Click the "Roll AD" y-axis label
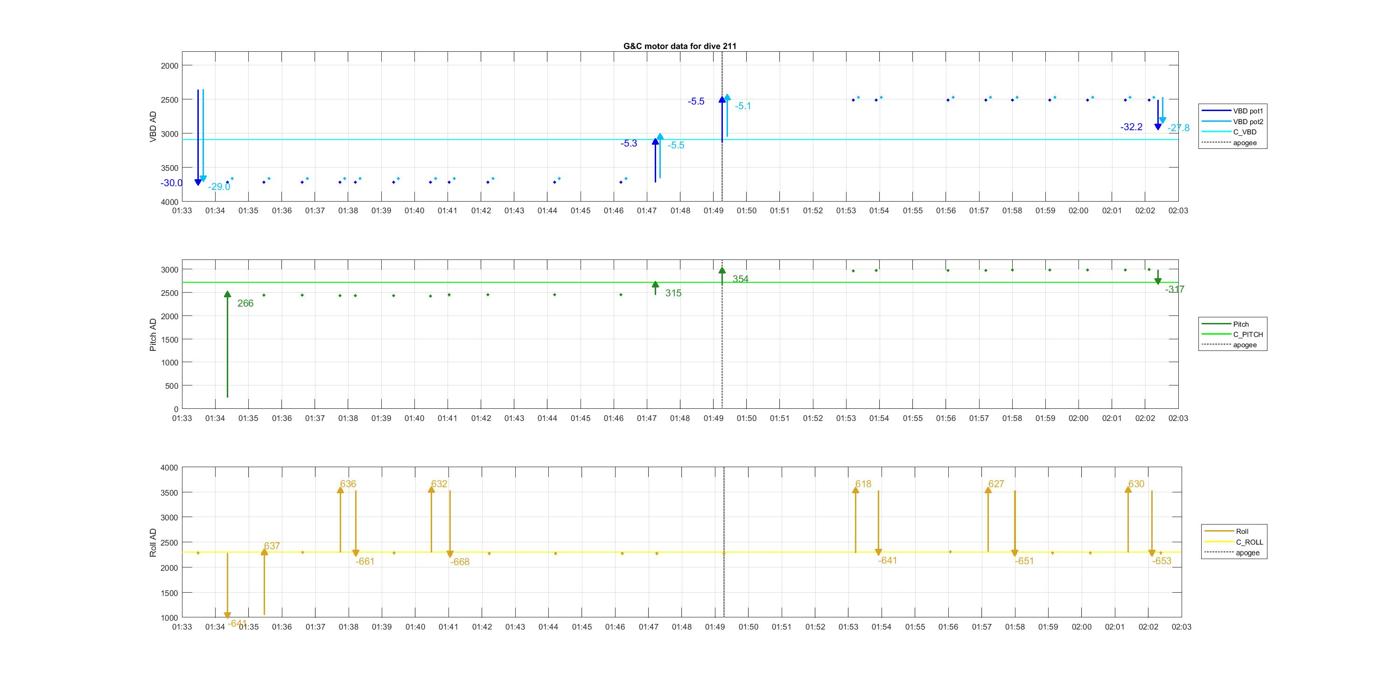The image size is (1400, 693). click(x=154, y=542)
